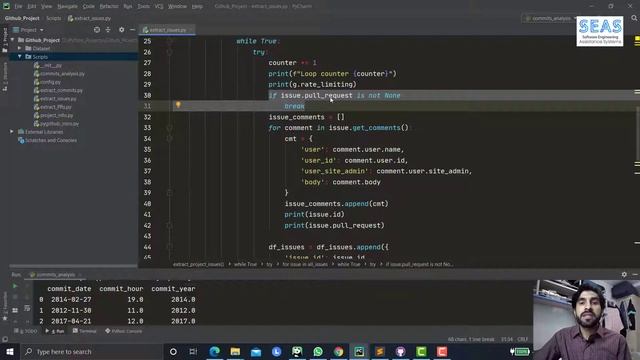Click tool windows quick access icon bottom-left
The height and width of the screenshot is (360, 640).
5,339
